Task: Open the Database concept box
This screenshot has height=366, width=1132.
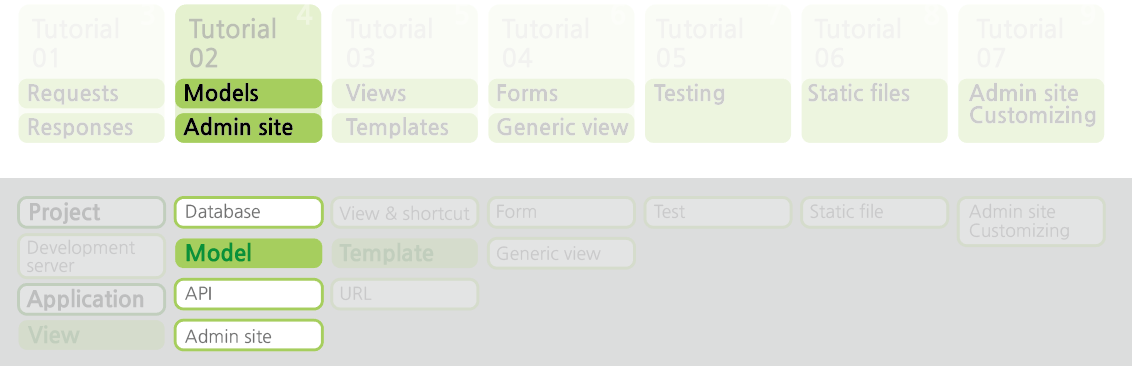Action: 248,212
